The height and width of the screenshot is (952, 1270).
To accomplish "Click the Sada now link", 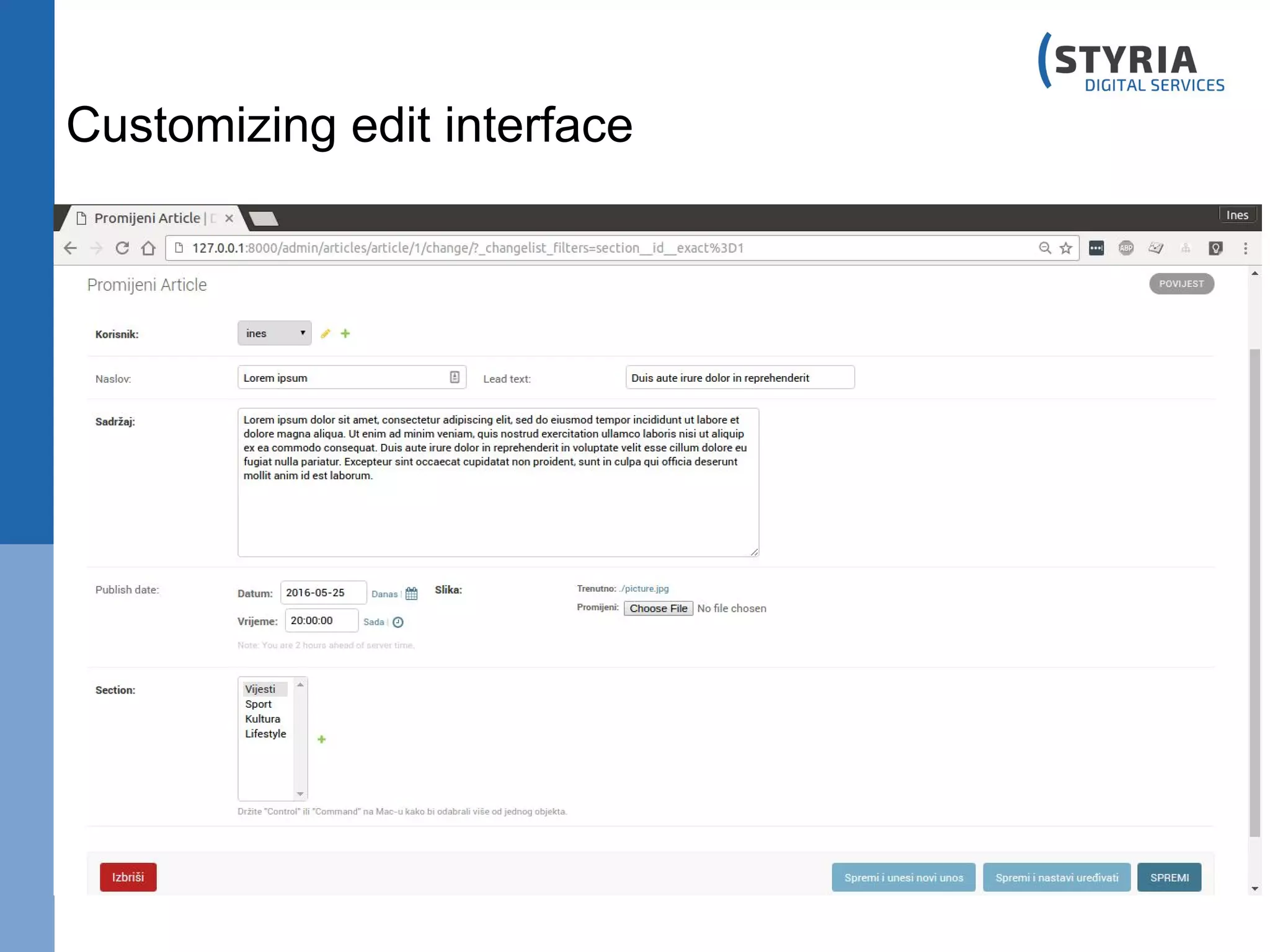I will [374, 622].
